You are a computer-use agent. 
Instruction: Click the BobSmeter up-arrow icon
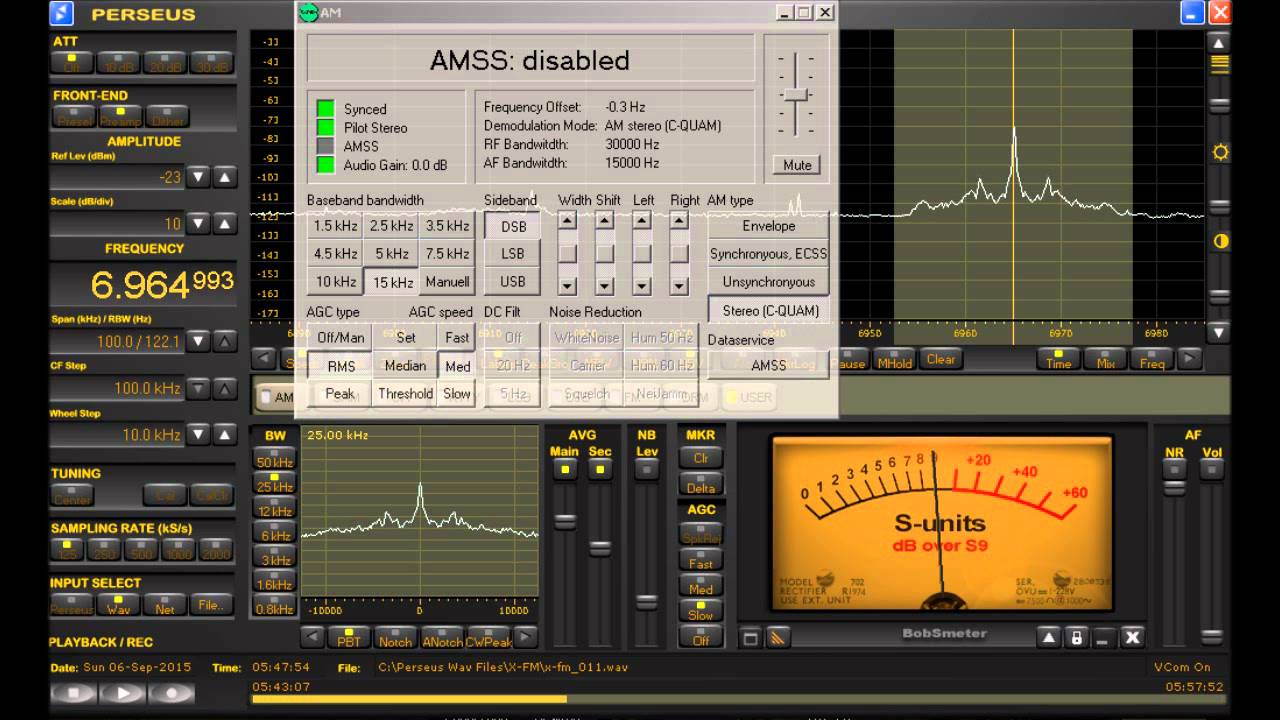pos(1048,638)
